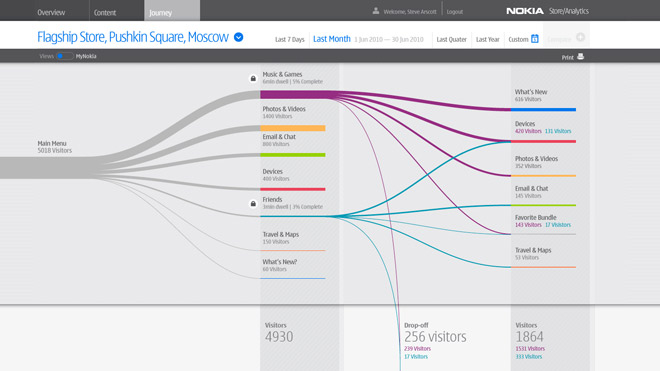The height and width of the screenshot is (371, 660).
Task: Click the lock icon beside Friends
Action: pyautogui.click(x=253, y=203)
